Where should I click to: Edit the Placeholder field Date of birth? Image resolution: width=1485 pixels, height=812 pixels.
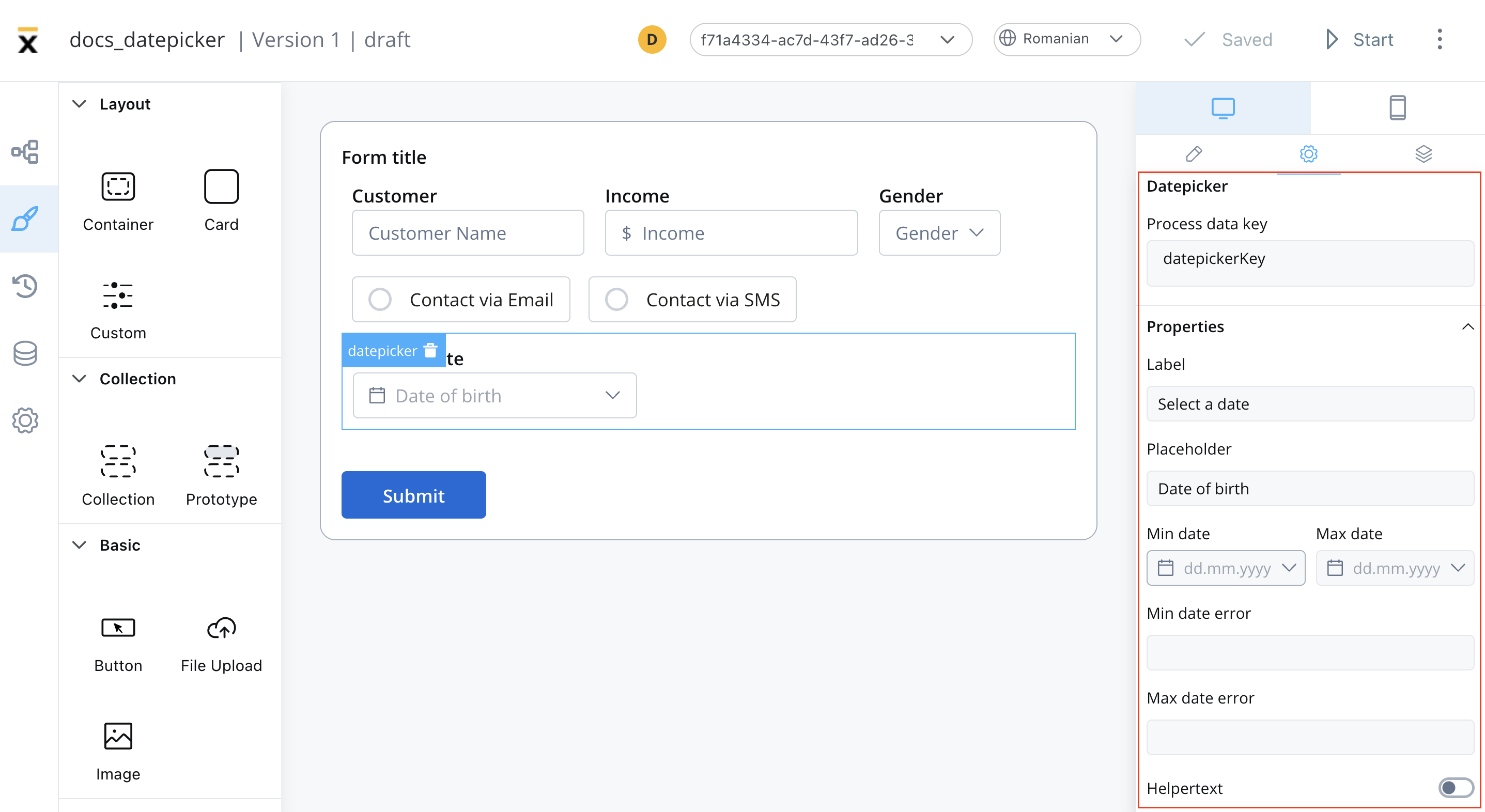click(1310, 489)
